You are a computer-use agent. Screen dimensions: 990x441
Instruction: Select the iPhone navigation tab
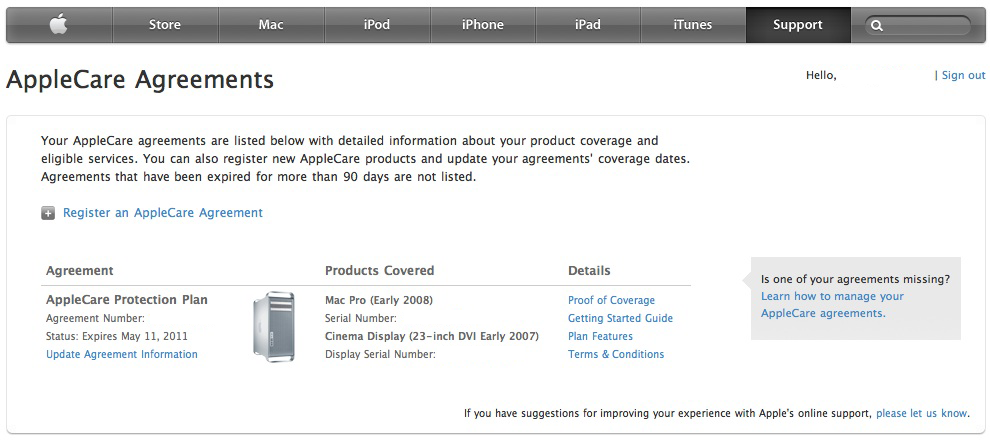[x=483, y=25]
